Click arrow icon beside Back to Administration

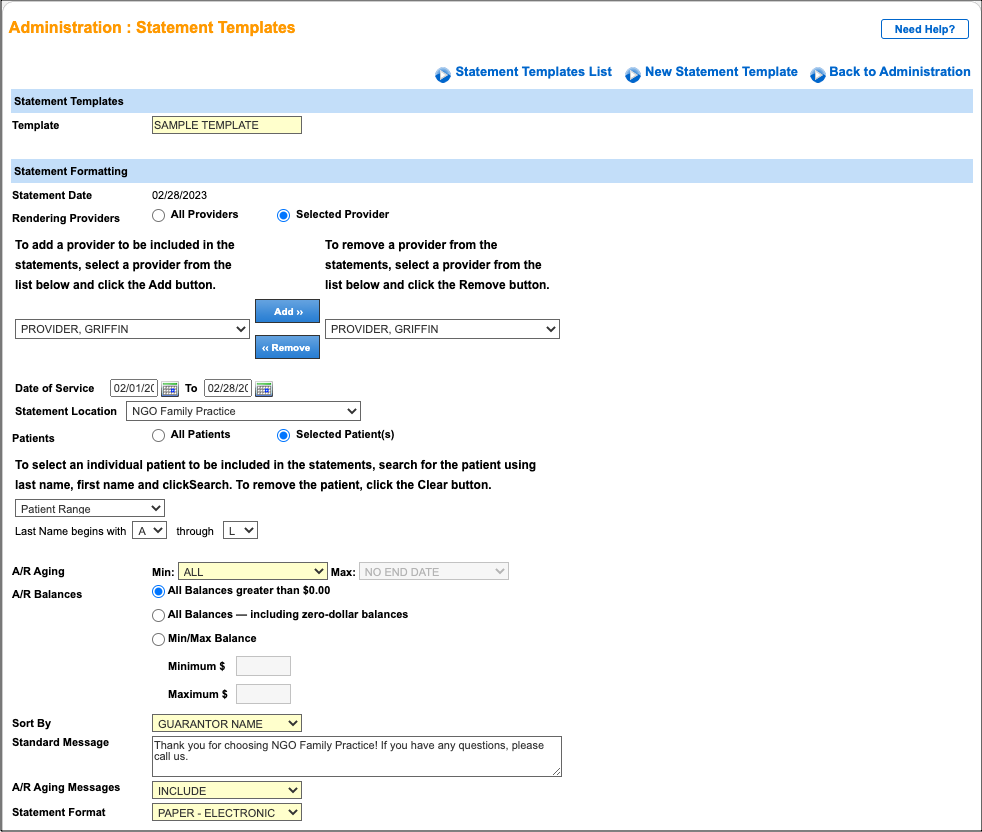818,73
